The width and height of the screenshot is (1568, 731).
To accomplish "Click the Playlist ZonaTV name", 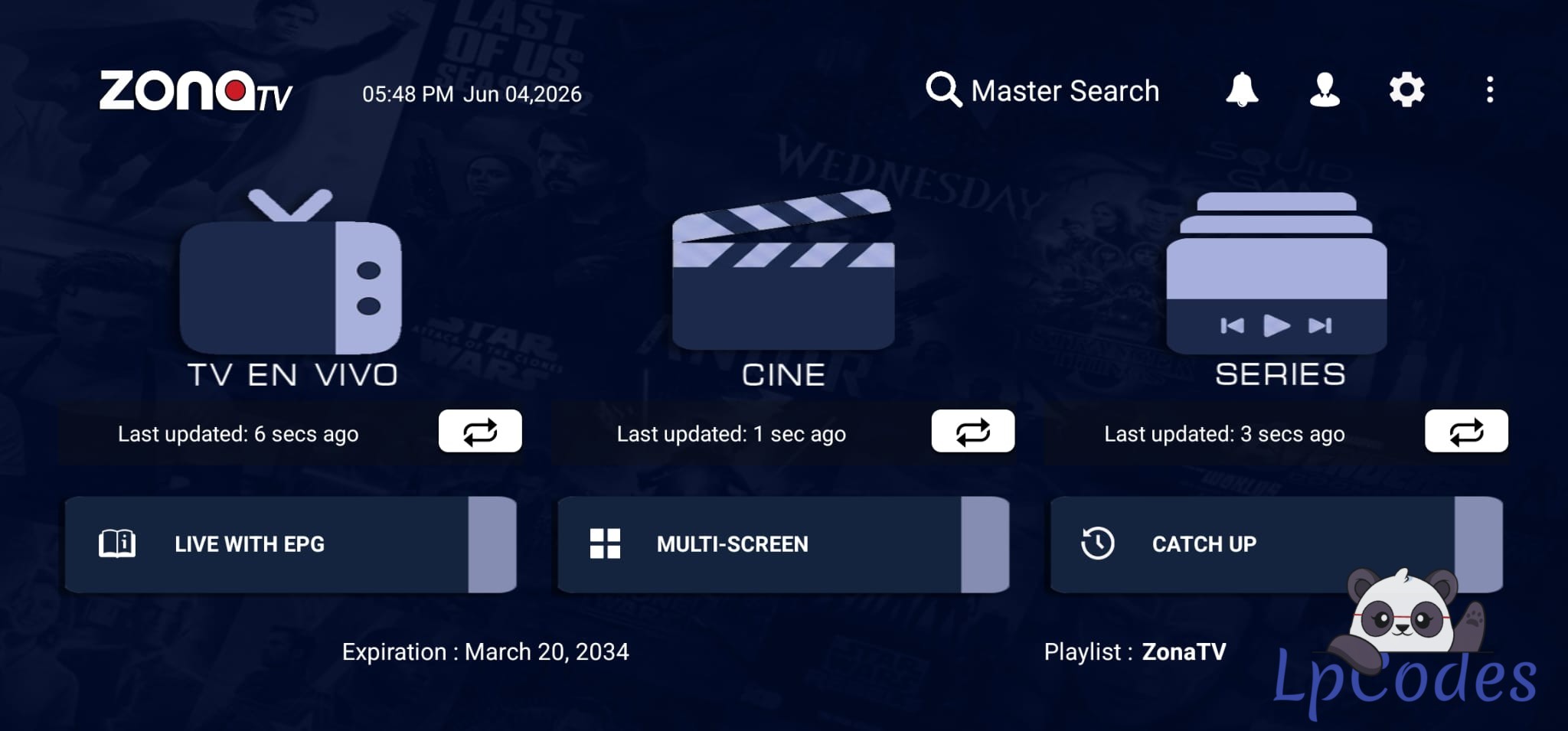I will (1184, 652).
